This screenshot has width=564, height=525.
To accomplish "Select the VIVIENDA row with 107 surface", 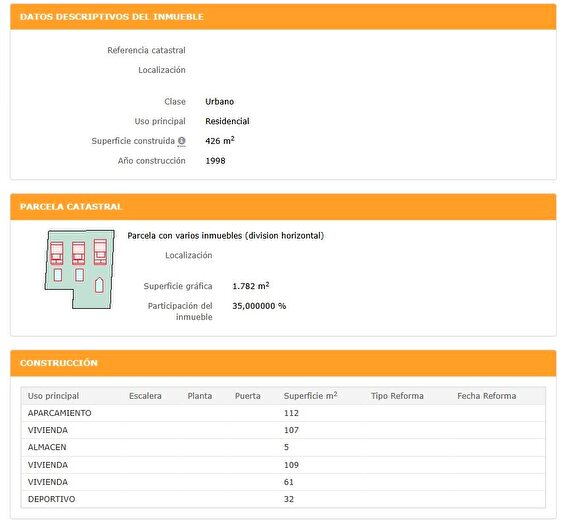I will click(283, 430).
